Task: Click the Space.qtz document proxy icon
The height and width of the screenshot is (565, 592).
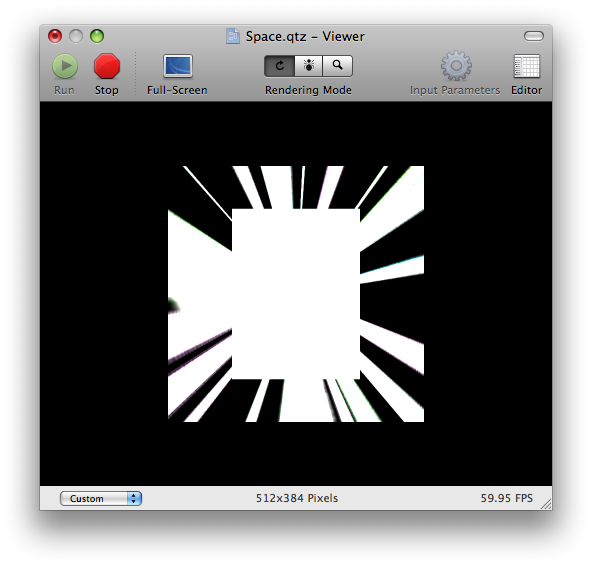Action: point(233,36)
